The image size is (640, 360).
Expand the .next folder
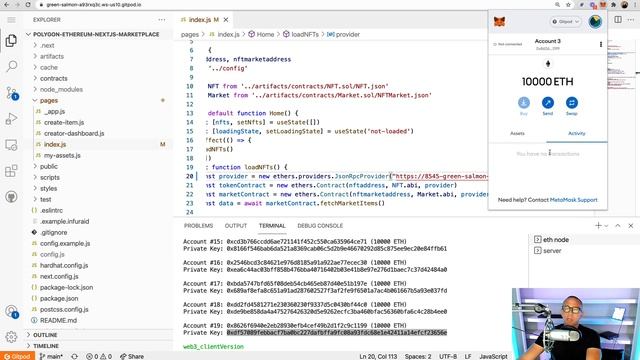tap(47, 45)
